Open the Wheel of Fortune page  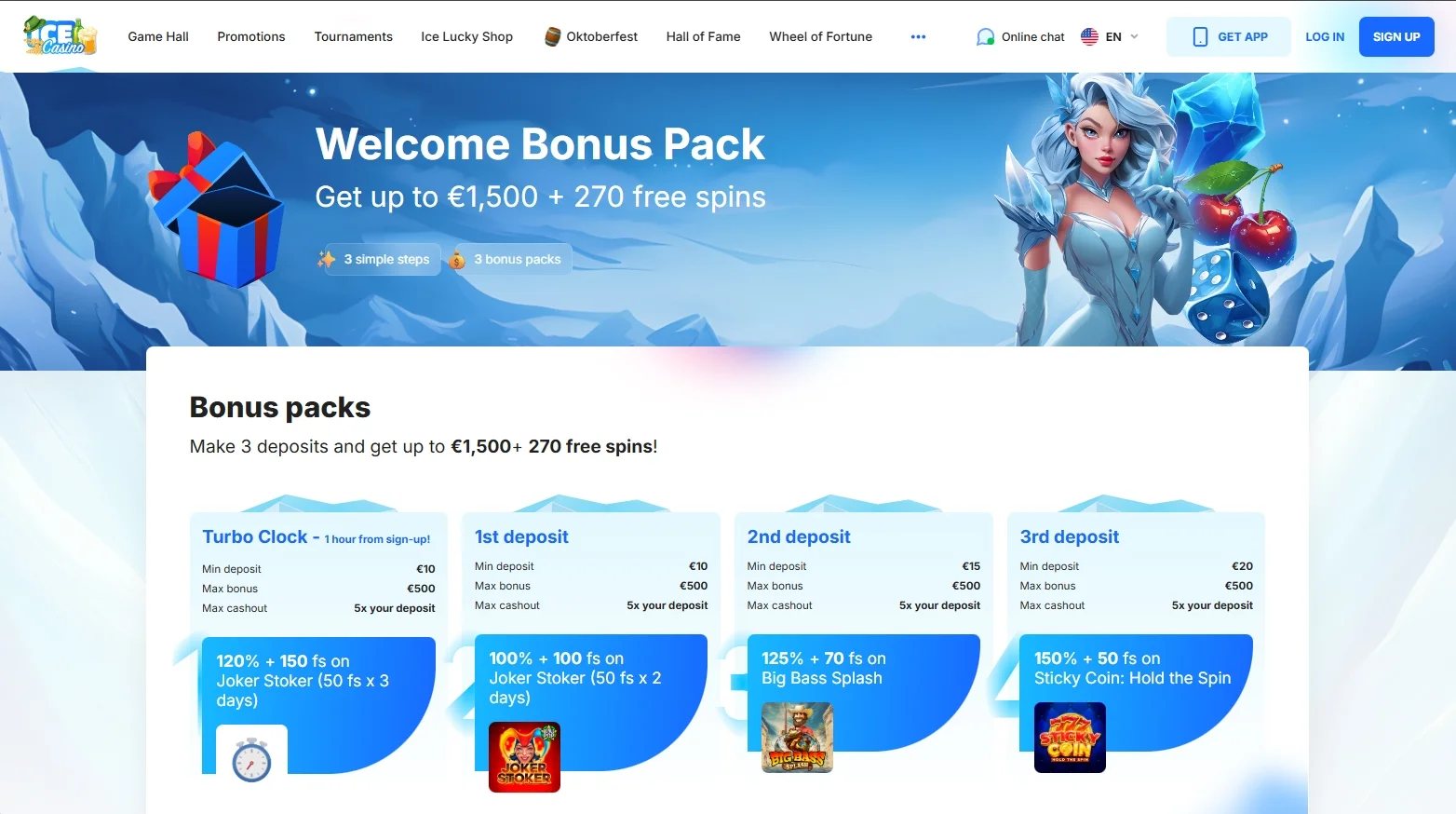pyautogui.click(x=821, y=36)
